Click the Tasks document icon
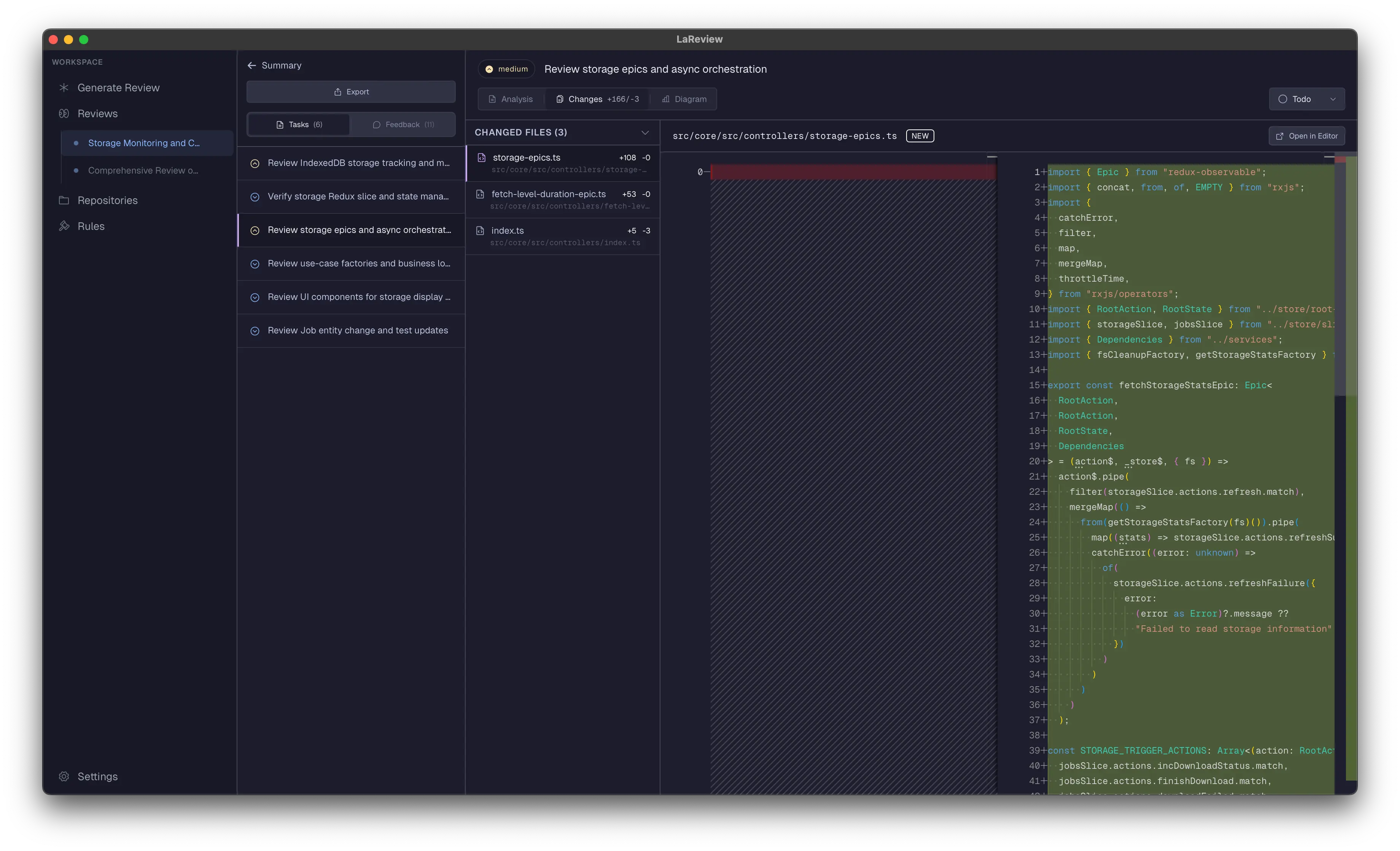This screenshot has height=851, width=1400. pos(280,124)
